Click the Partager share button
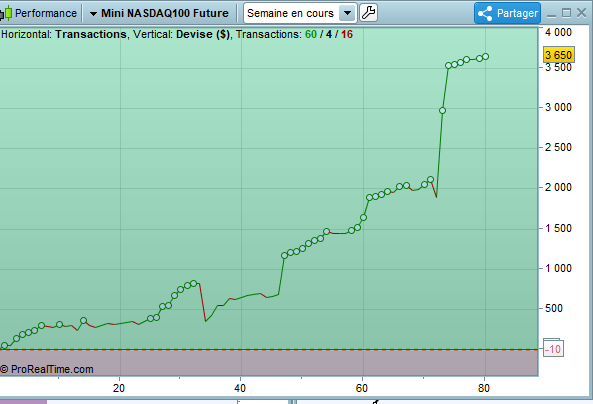 coord(507,13)
